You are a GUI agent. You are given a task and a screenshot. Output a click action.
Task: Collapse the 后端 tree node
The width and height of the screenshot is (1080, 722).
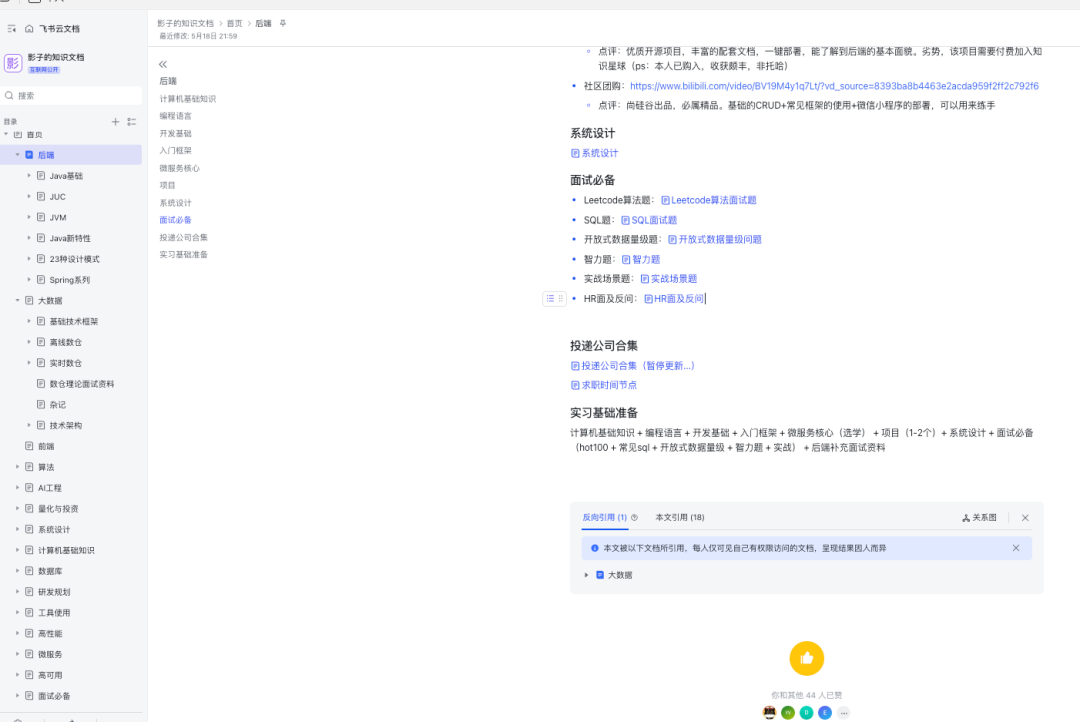18,155
